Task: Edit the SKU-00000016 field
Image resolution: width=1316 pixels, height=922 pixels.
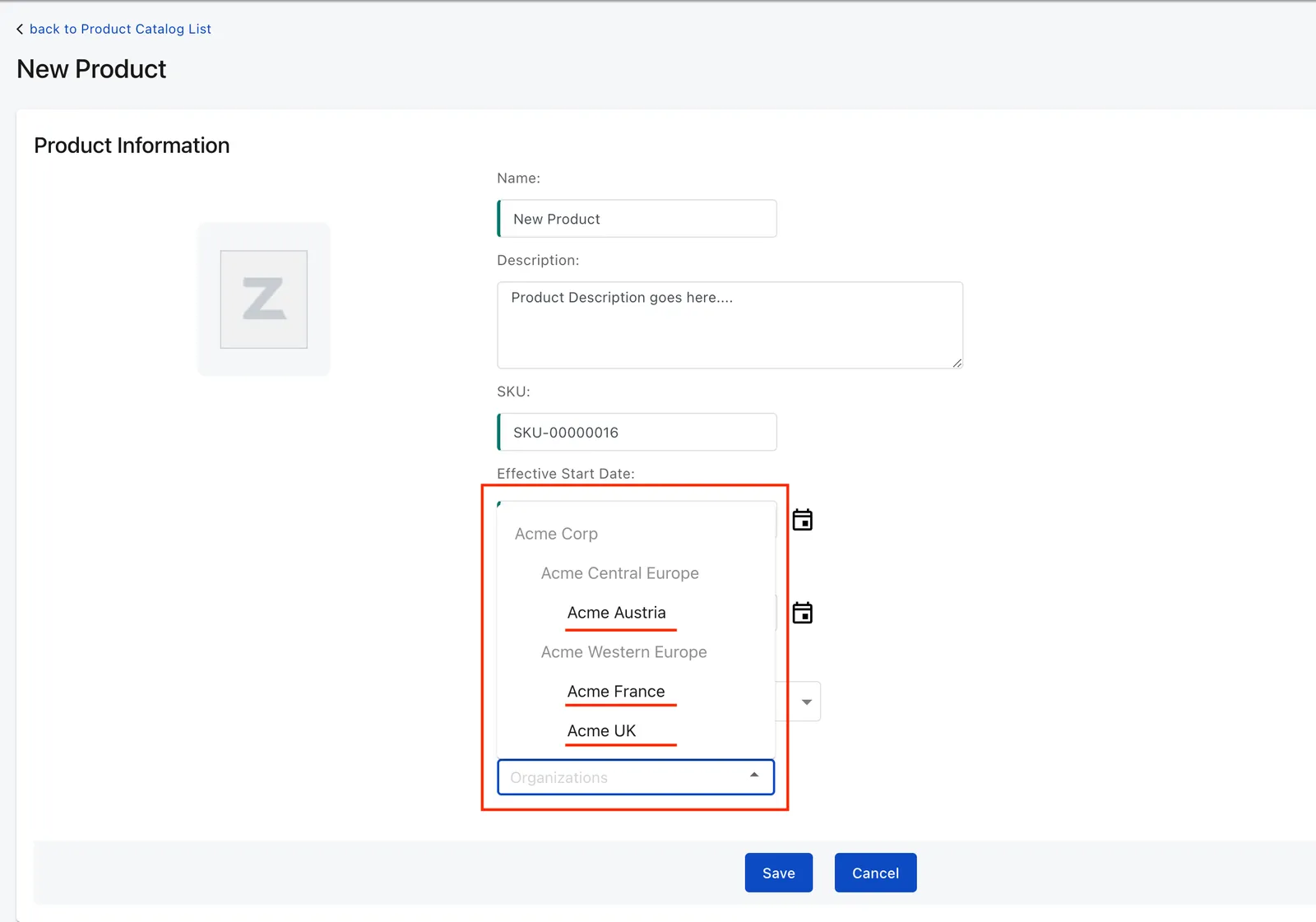Action: (637, 432)
